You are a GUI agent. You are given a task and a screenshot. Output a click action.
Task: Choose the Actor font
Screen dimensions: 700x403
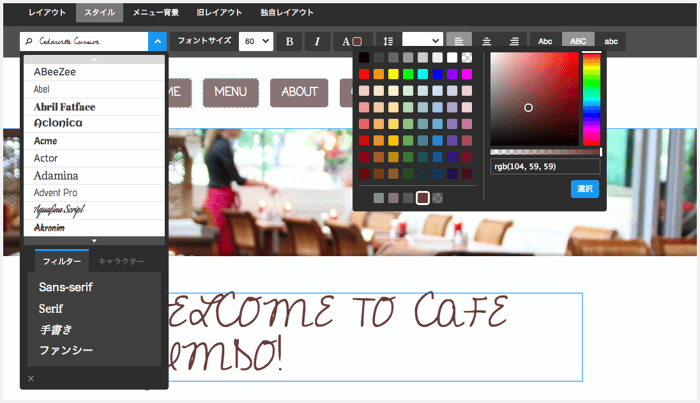click(94, 158)
